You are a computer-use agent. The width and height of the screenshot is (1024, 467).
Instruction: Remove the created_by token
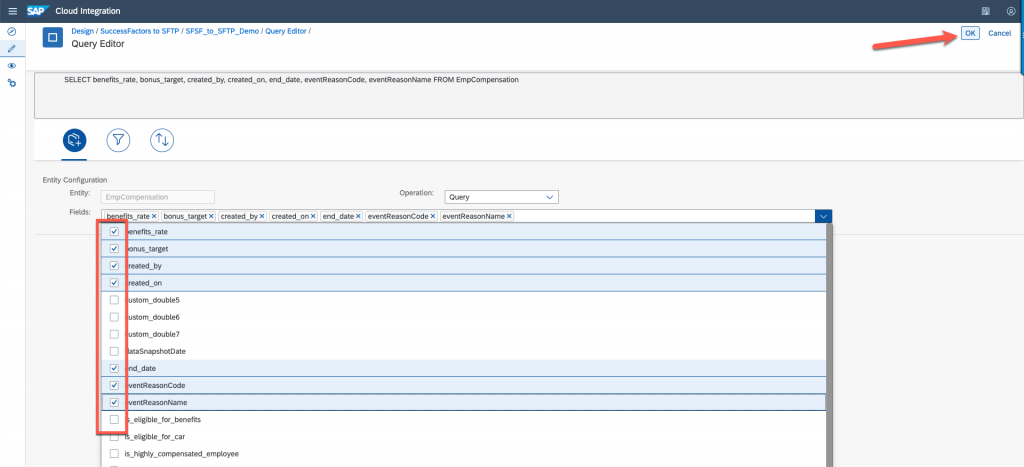[x=262, y=216]
